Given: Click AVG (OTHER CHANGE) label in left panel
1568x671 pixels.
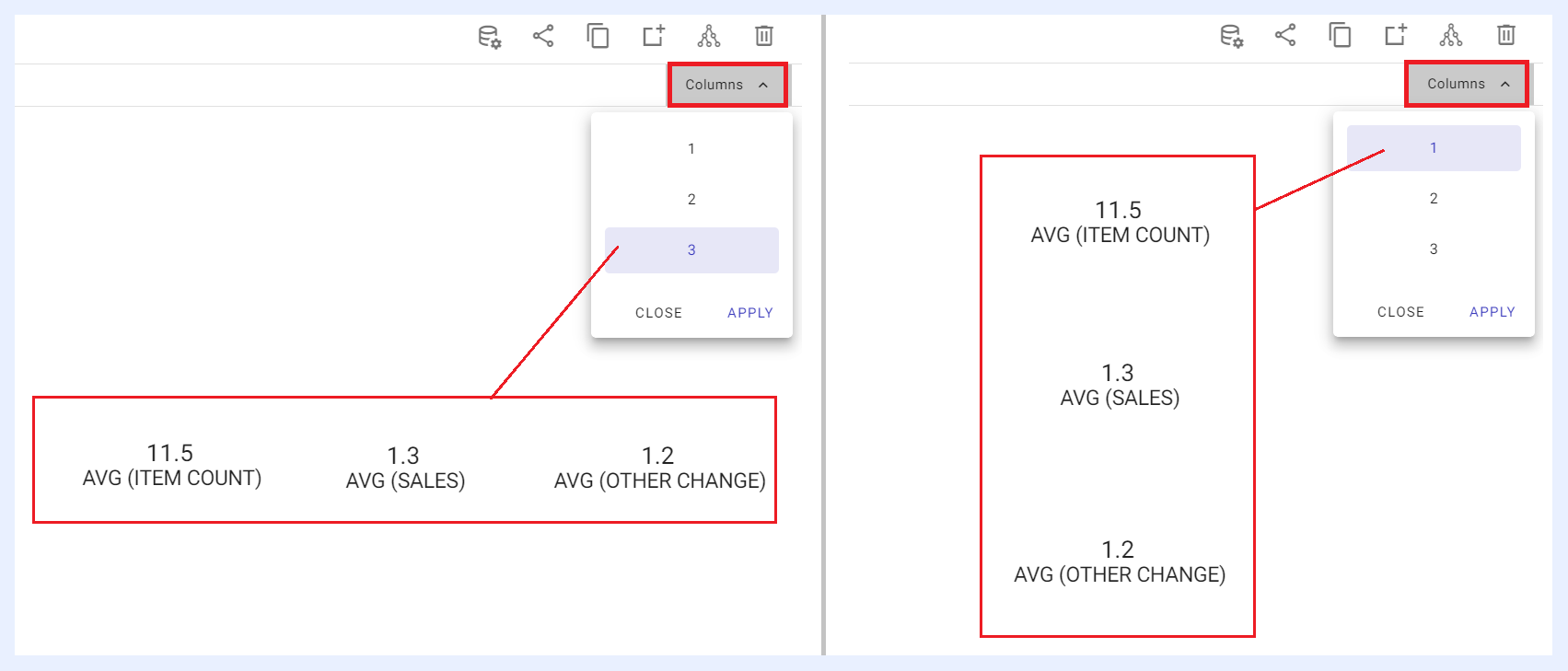Looking at the screenshot, I should tap(660, 481).
